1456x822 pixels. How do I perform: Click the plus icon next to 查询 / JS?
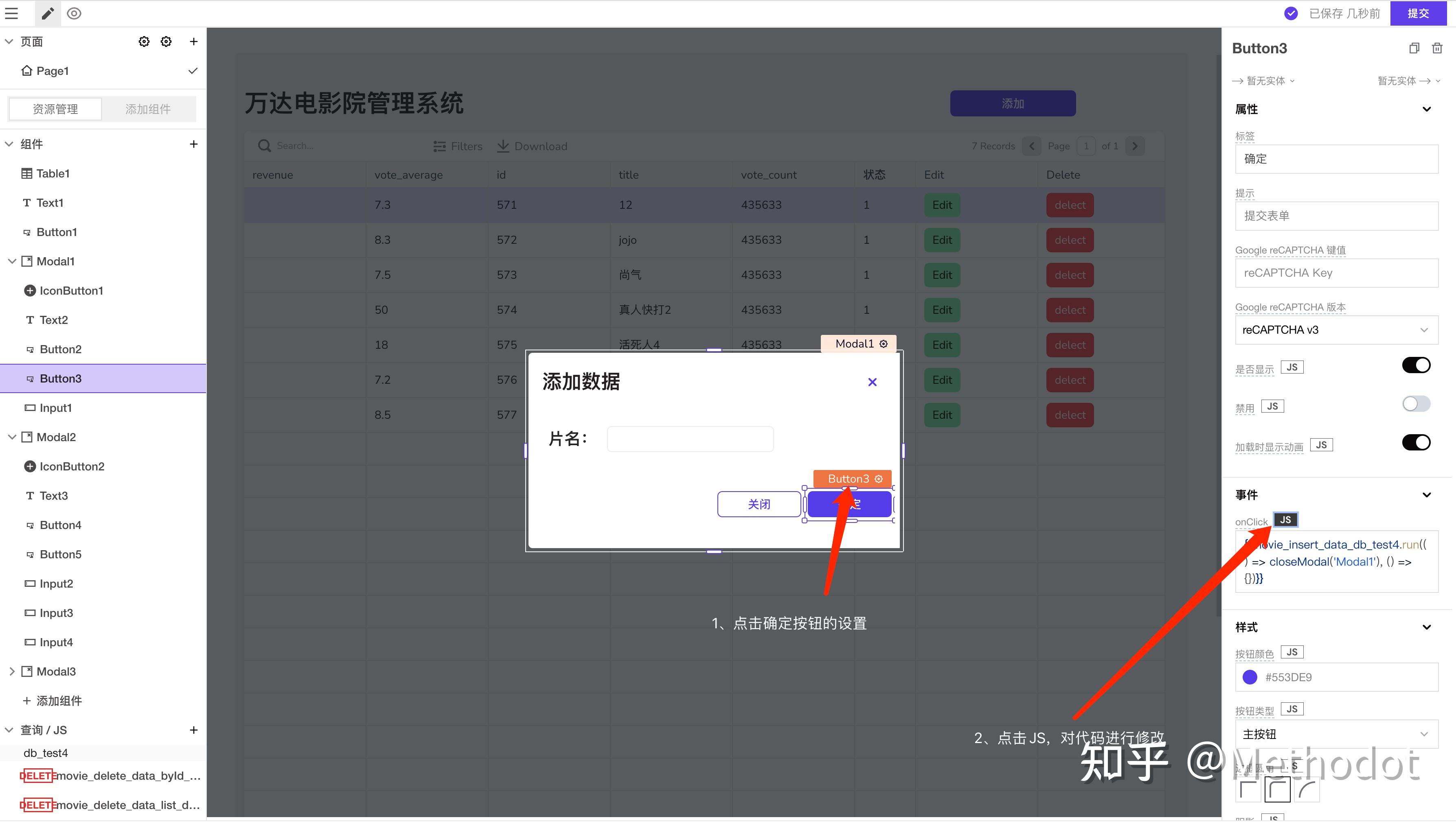coord(193,730)
